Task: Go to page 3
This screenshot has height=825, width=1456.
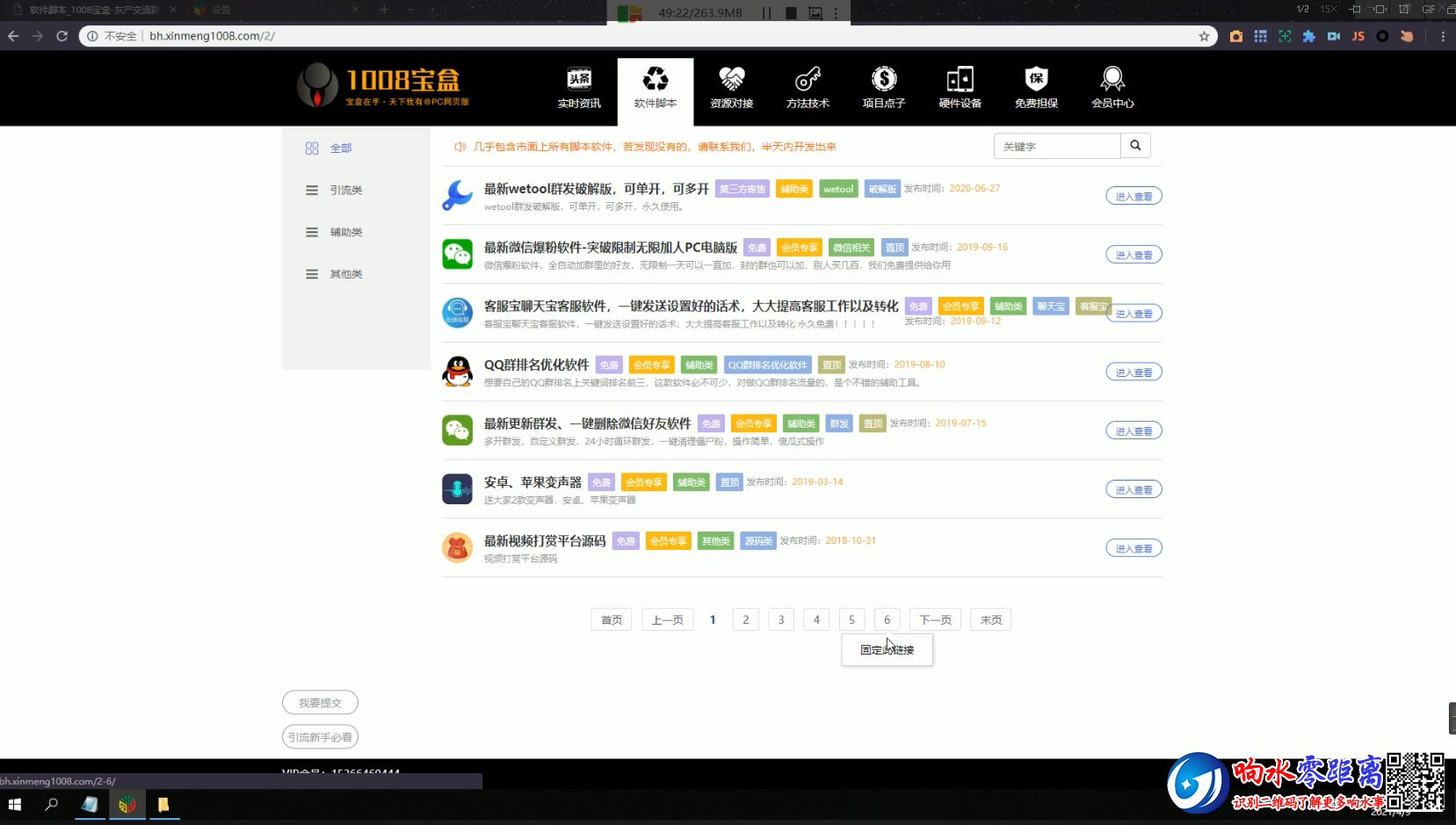Action: click(x=781, y=619)
